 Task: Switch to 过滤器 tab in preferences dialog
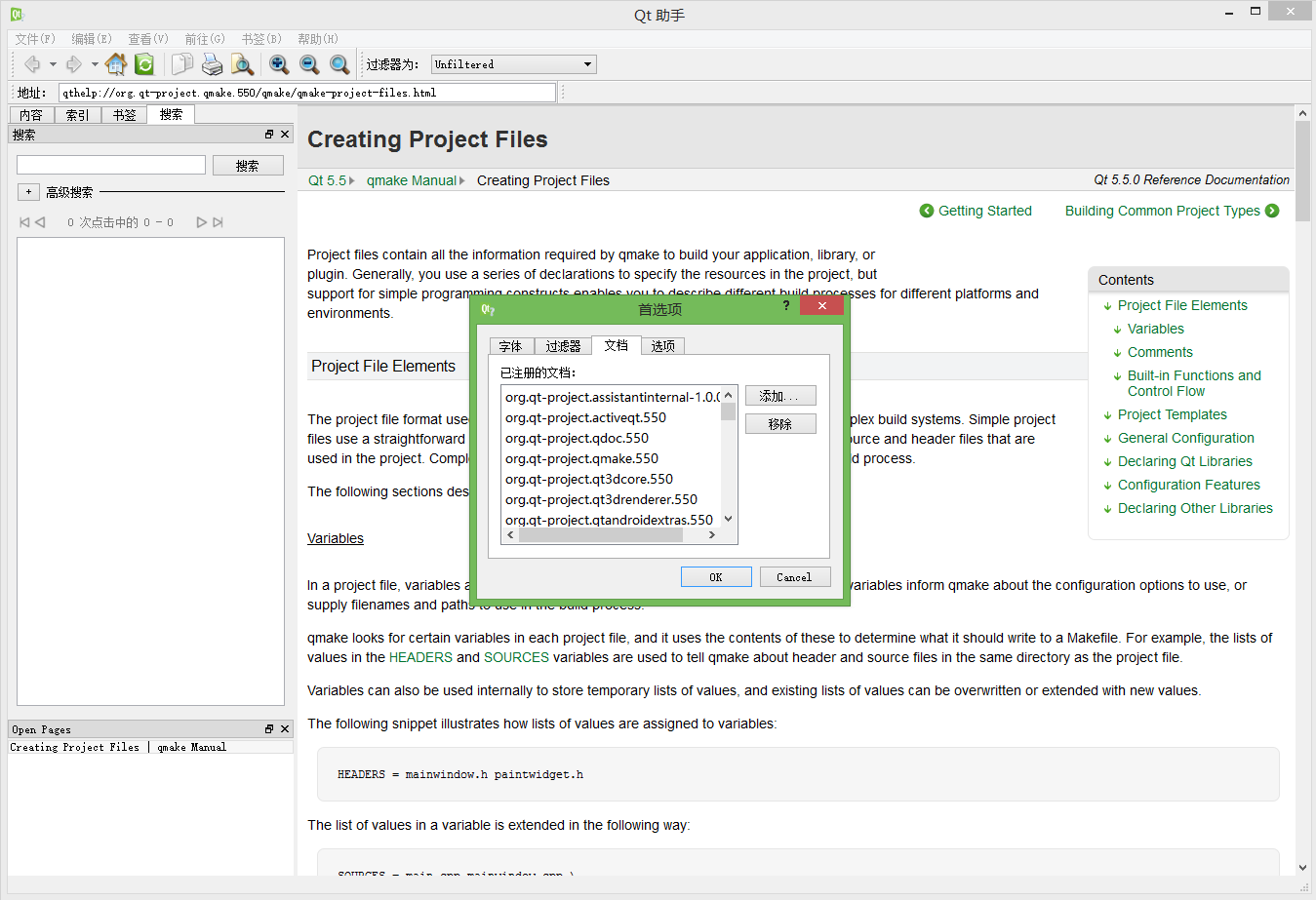(563, 346)
